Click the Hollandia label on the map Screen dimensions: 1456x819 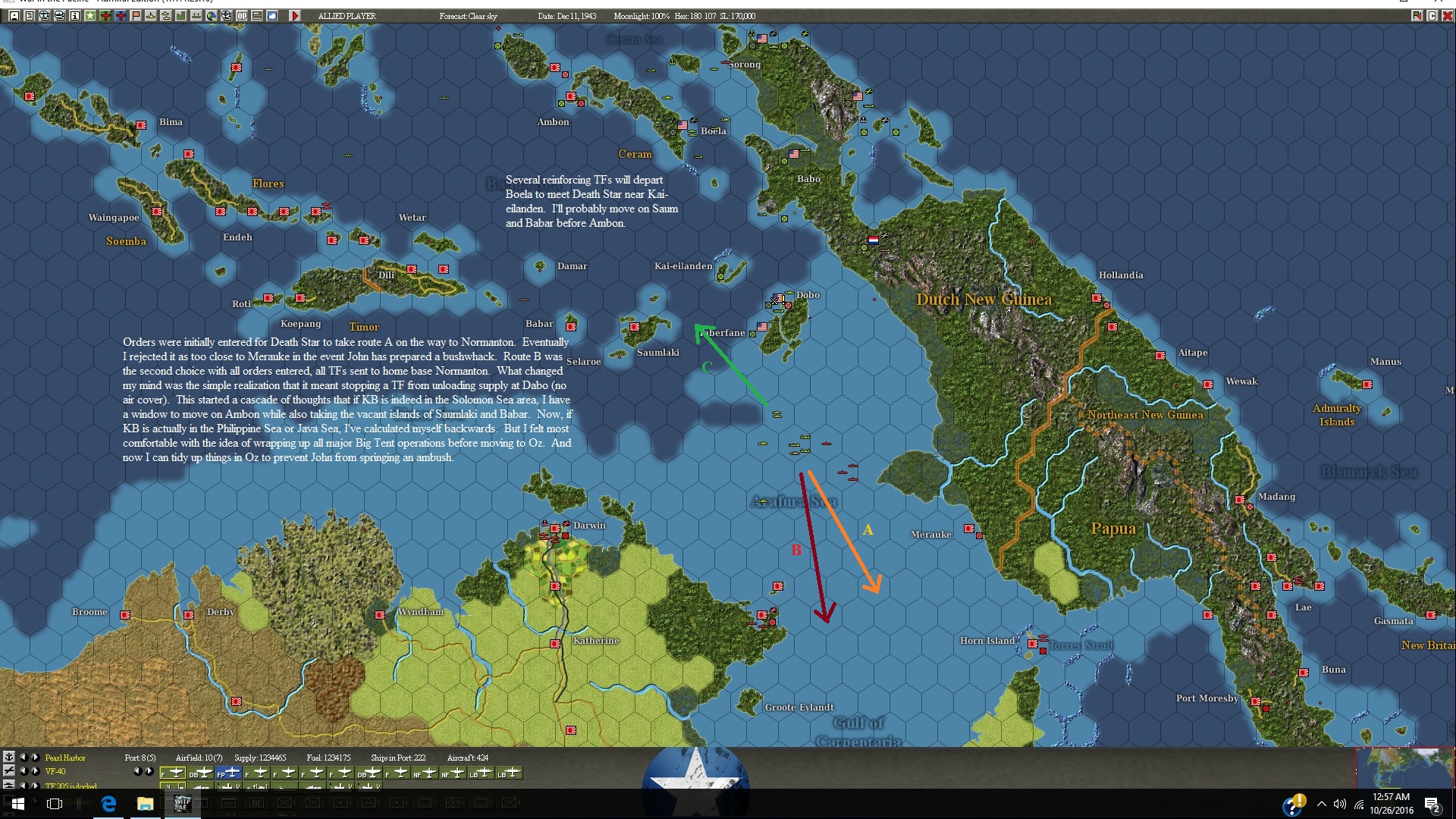point(1121,275)
